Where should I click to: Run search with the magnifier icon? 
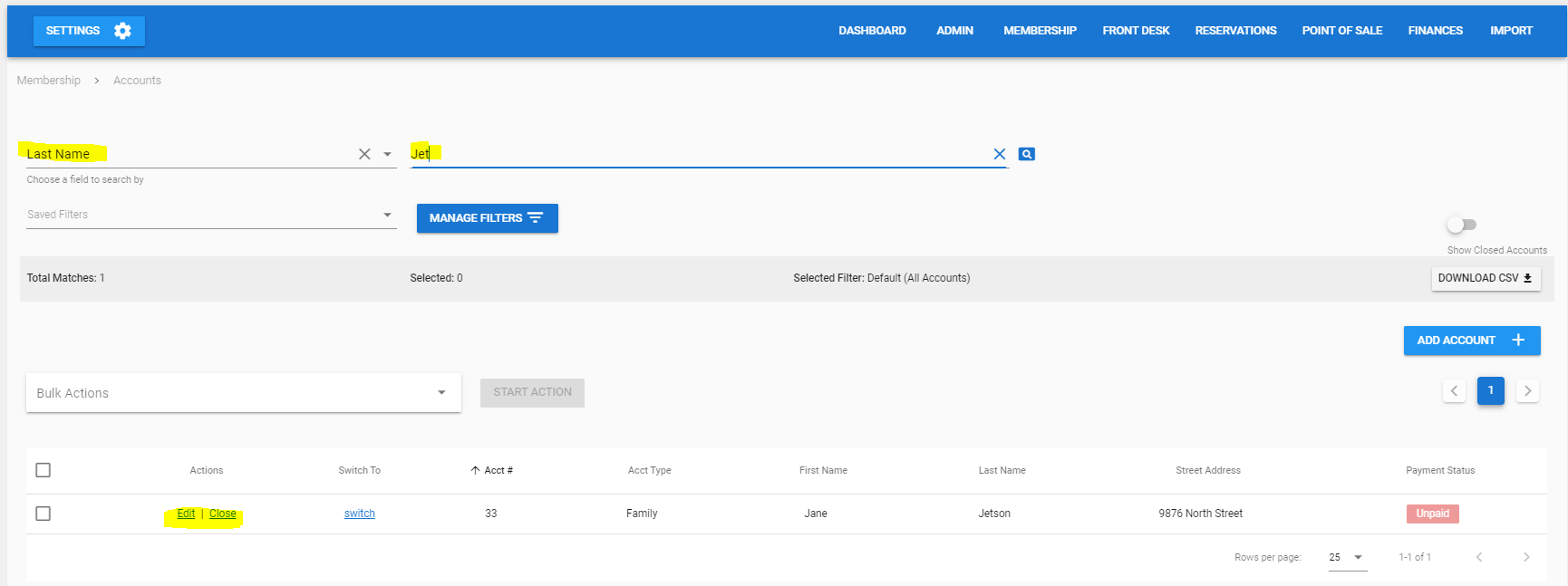tap(1026, 154)
